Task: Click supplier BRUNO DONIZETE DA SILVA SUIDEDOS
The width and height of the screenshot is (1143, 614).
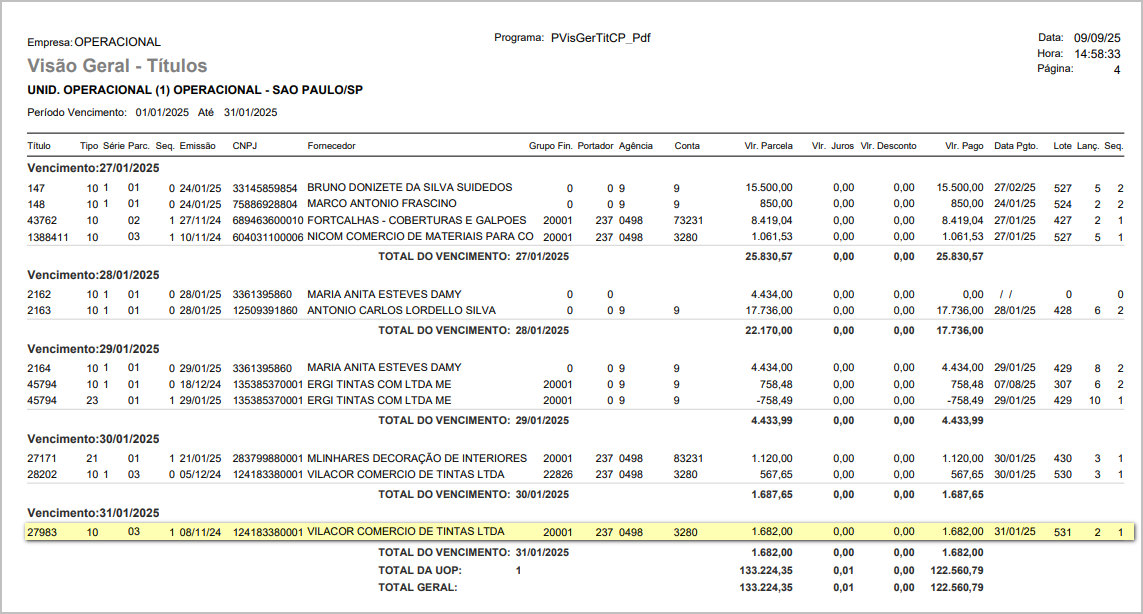Action: [x=409, y=188]
